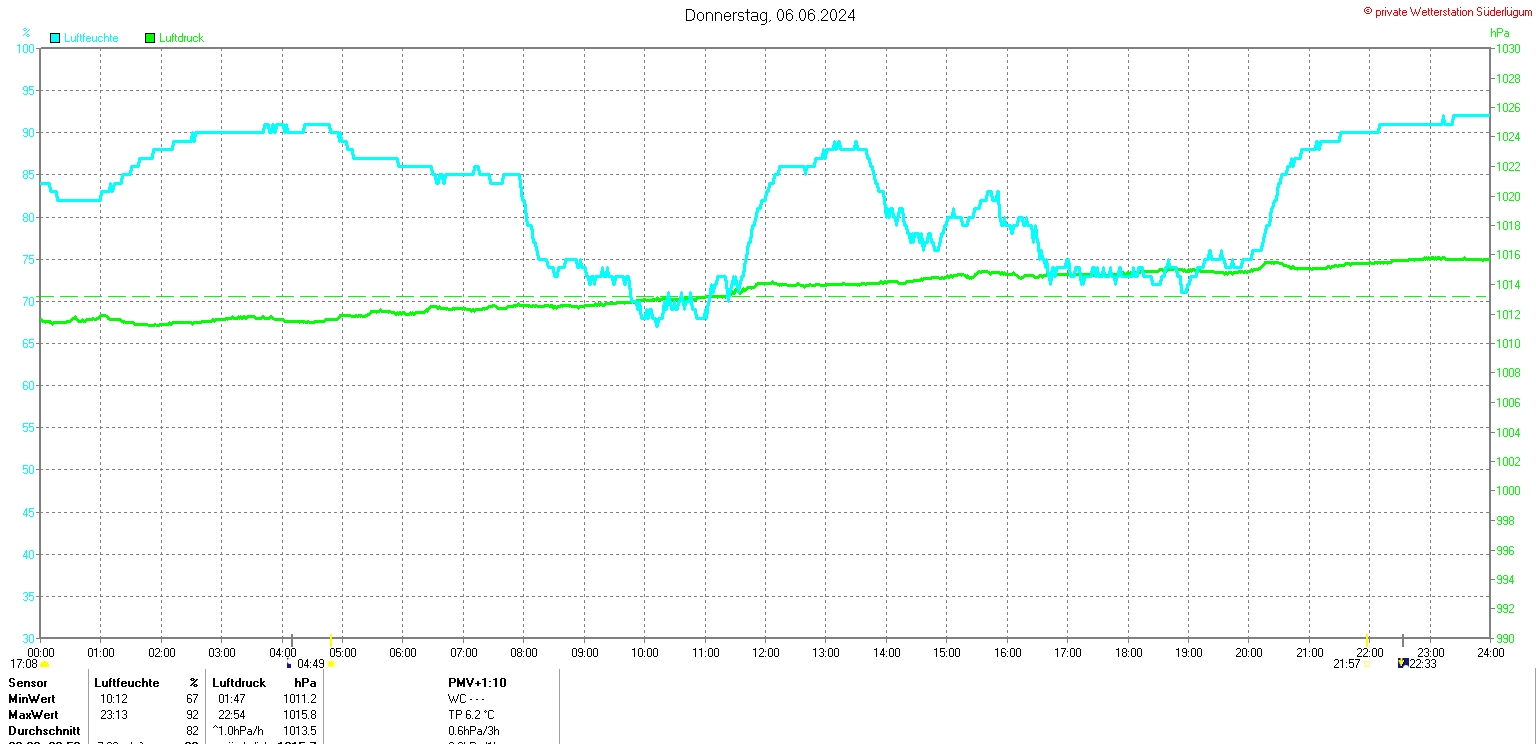Click the hPa unit label on right axis
The image size is (1536, 744).
1500,33
